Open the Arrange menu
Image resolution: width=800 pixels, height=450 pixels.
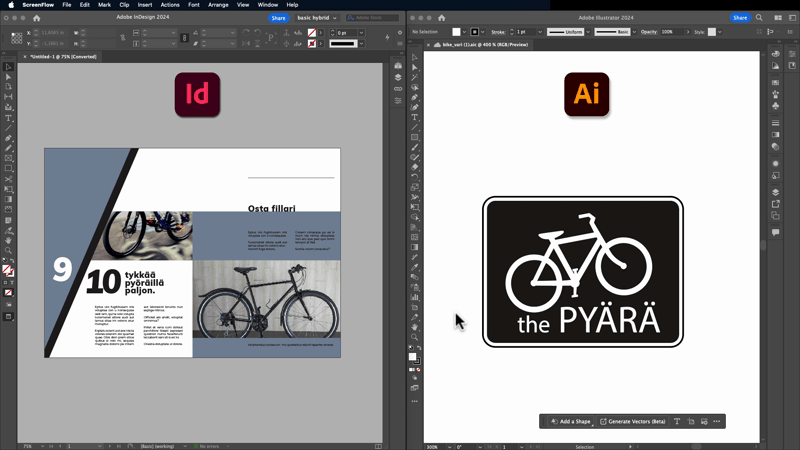click(218, 5)
